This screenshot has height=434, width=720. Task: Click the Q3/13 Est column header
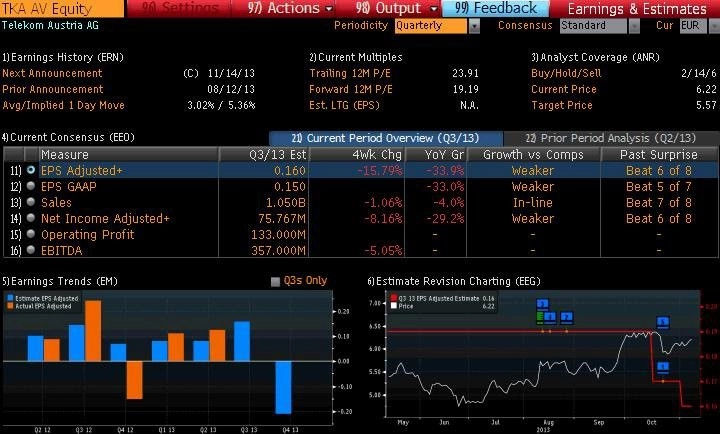point(264,155)
